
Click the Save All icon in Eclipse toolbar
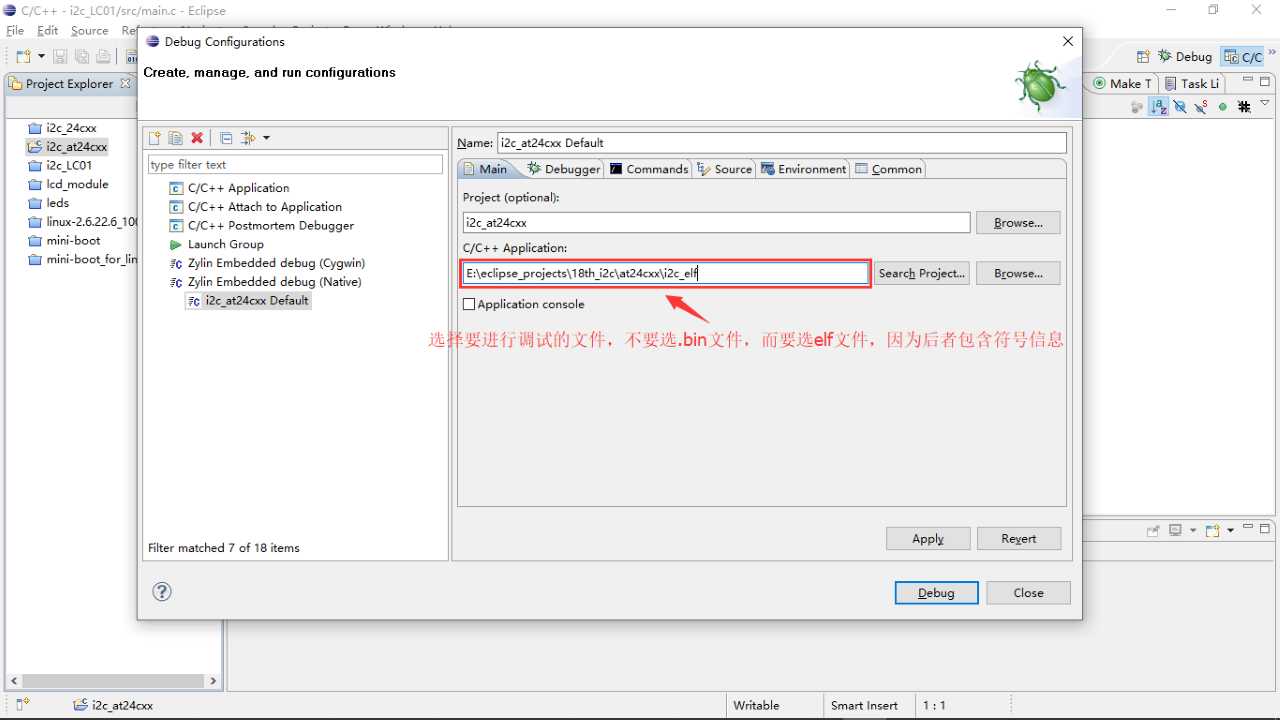(82, 57)
